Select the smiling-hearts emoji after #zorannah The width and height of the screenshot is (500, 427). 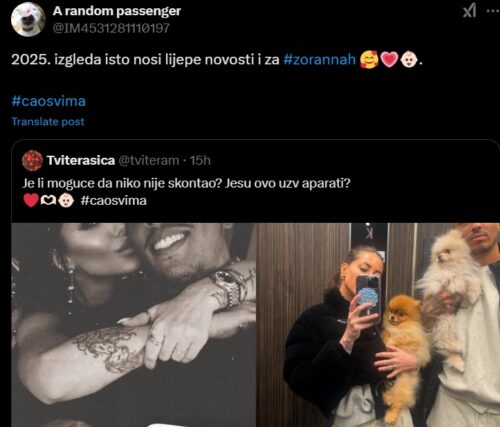pos(369,60)
